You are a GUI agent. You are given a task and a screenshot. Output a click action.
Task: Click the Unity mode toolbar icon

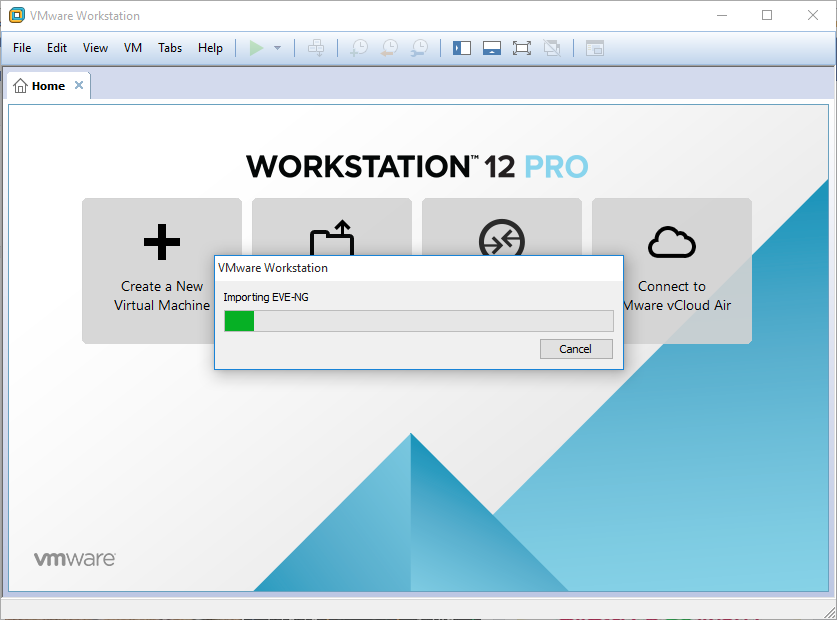[x=552, y=48]
